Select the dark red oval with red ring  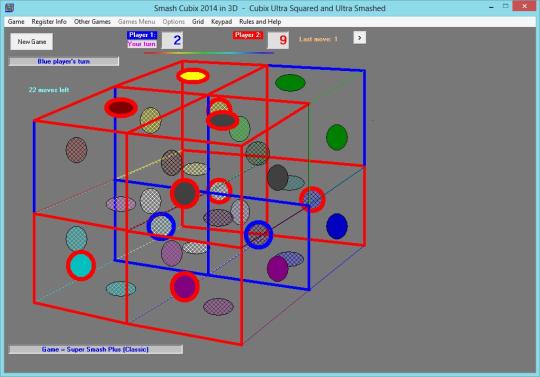(121, 108)
